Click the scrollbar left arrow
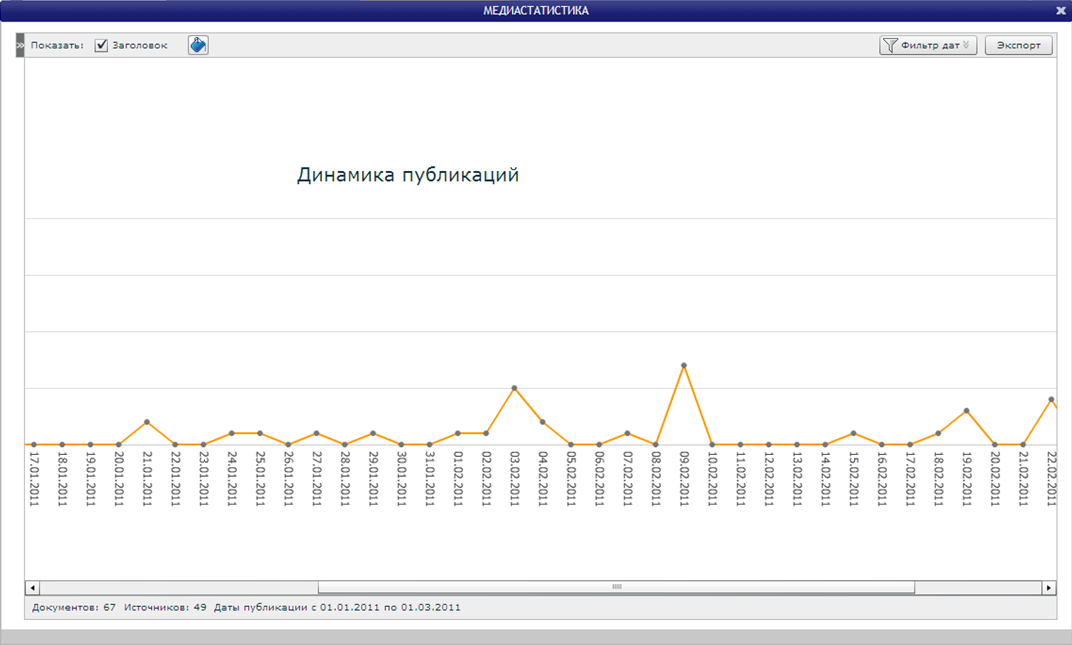 (32, 588)
